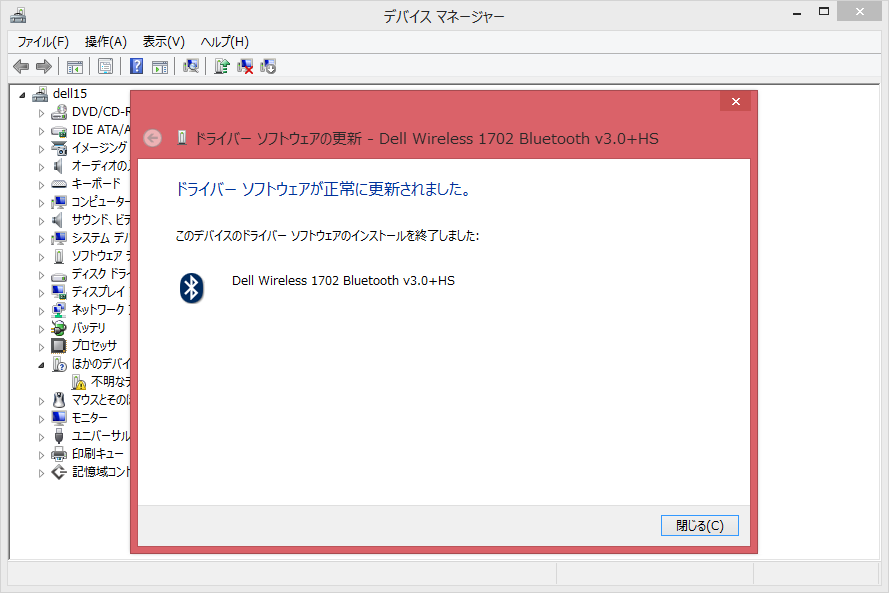This screenshot has width=889, height=593.
Task: Expand the DVD/CD-ROM drives node arrow
Action: point(41,113)
